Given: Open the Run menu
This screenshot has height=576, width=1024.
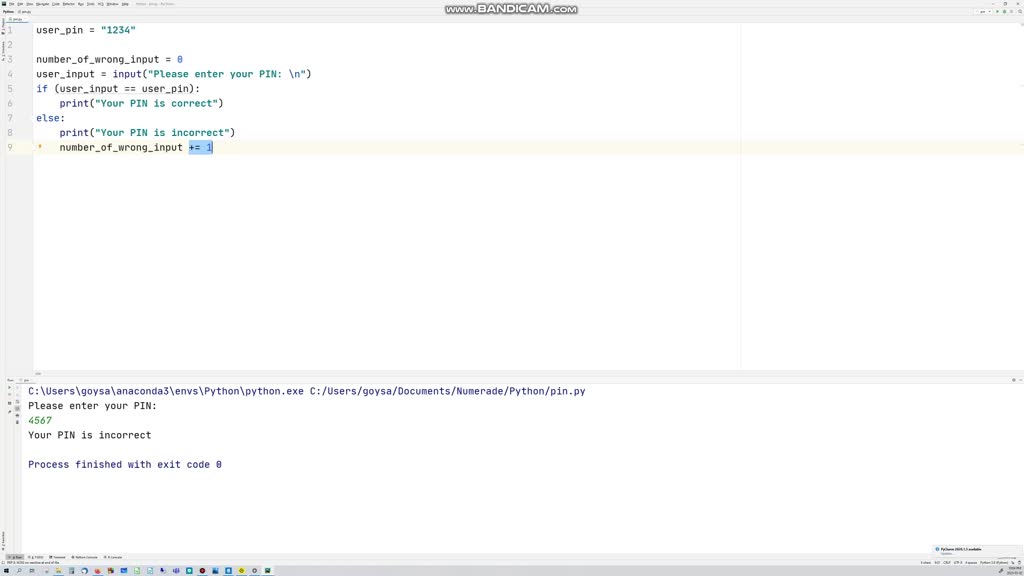Looking at the screenshot, I should [80, 4].
